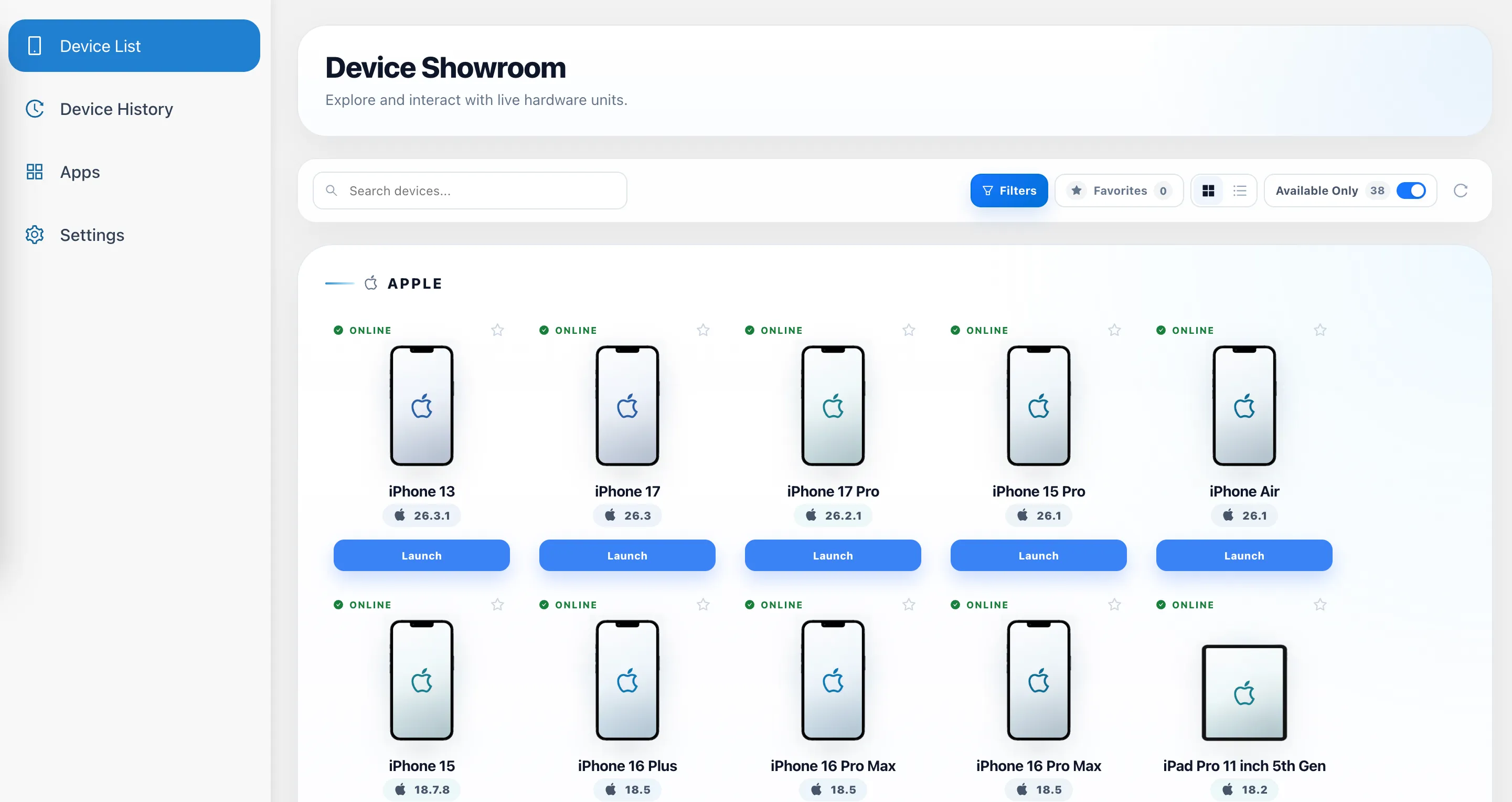Image resolution: width=1512 pixels, height=802 pixels.
Task: Select the iPhone 13 device image
Action: 421,406
